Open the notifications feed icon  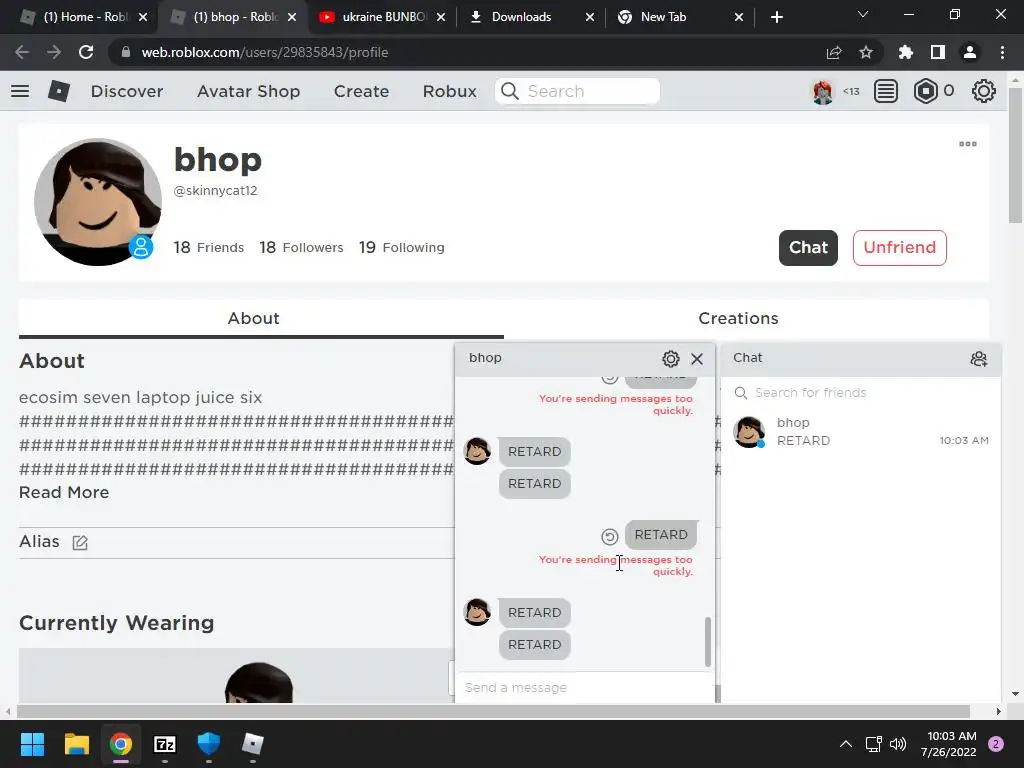pyautogui.click(x=886, y=91)
